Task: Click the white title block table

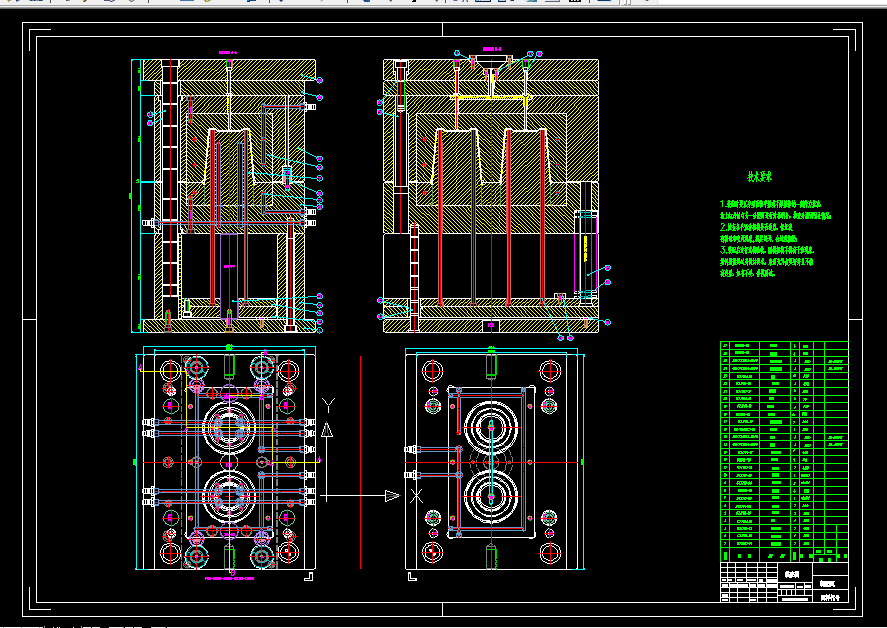Action: coord(784,582)
